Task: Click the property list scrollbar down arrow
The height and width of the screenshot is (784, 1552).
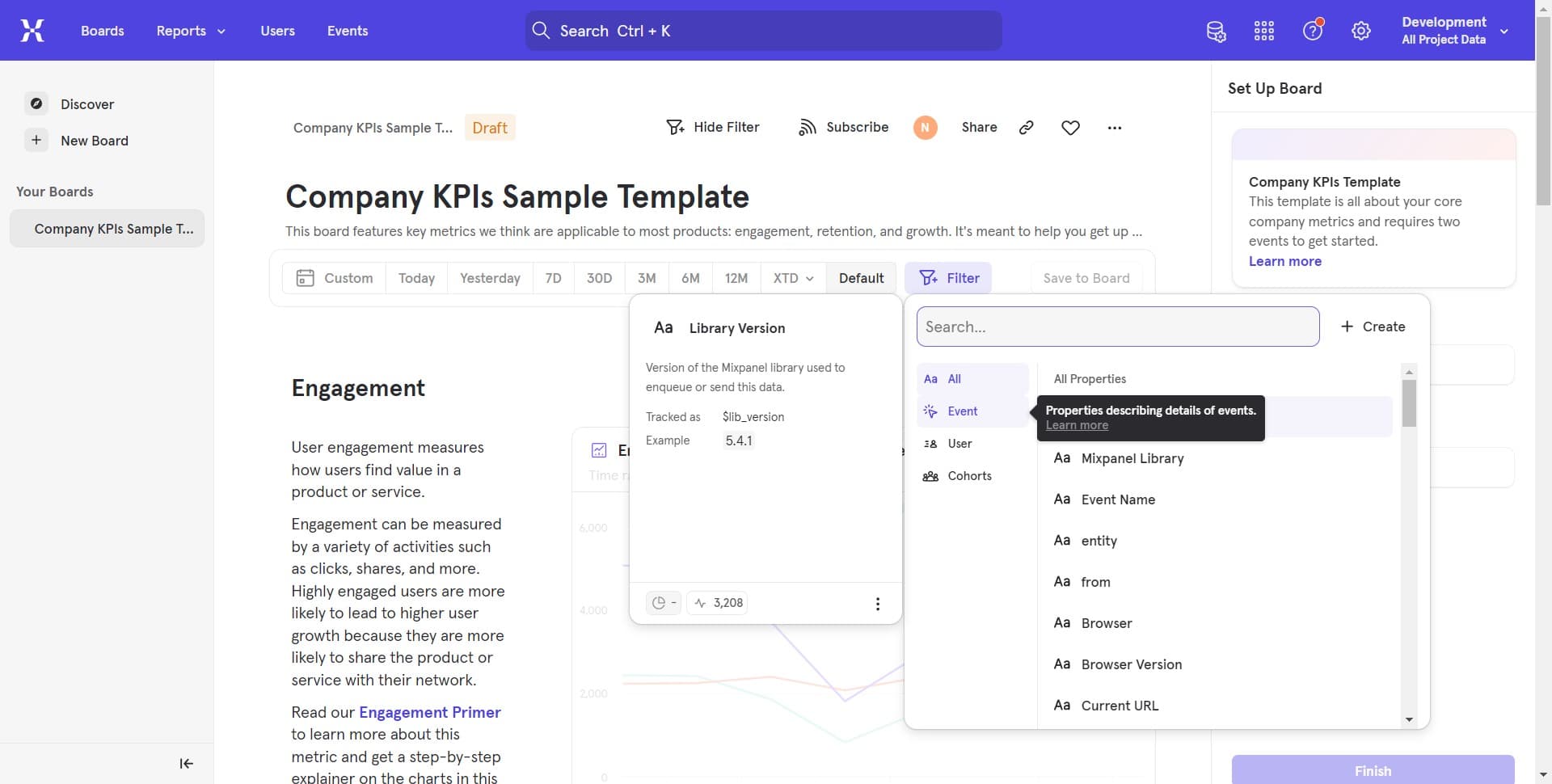Action: (1409, 719)
